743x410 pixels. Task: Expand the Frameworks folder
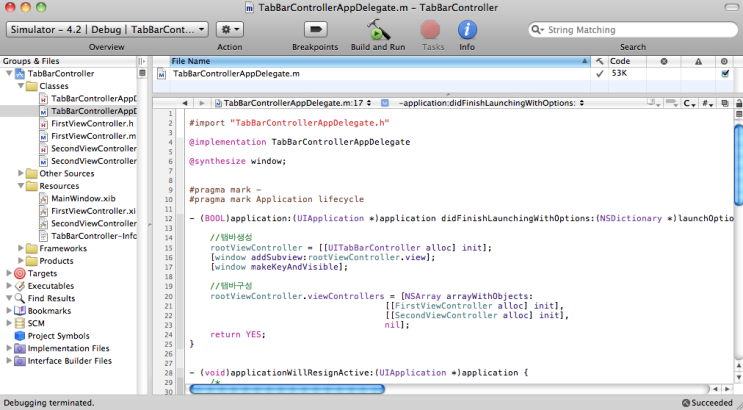tap(21, 248)
